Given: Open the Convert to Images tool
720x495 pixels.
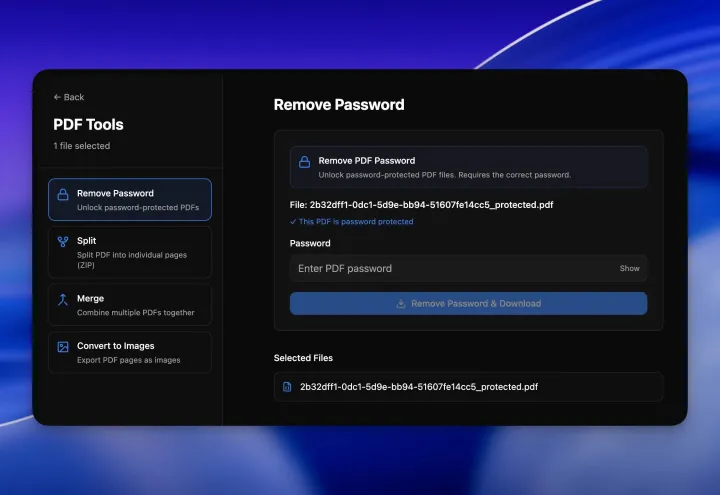Looking at the screenshot, I should 130,352.
